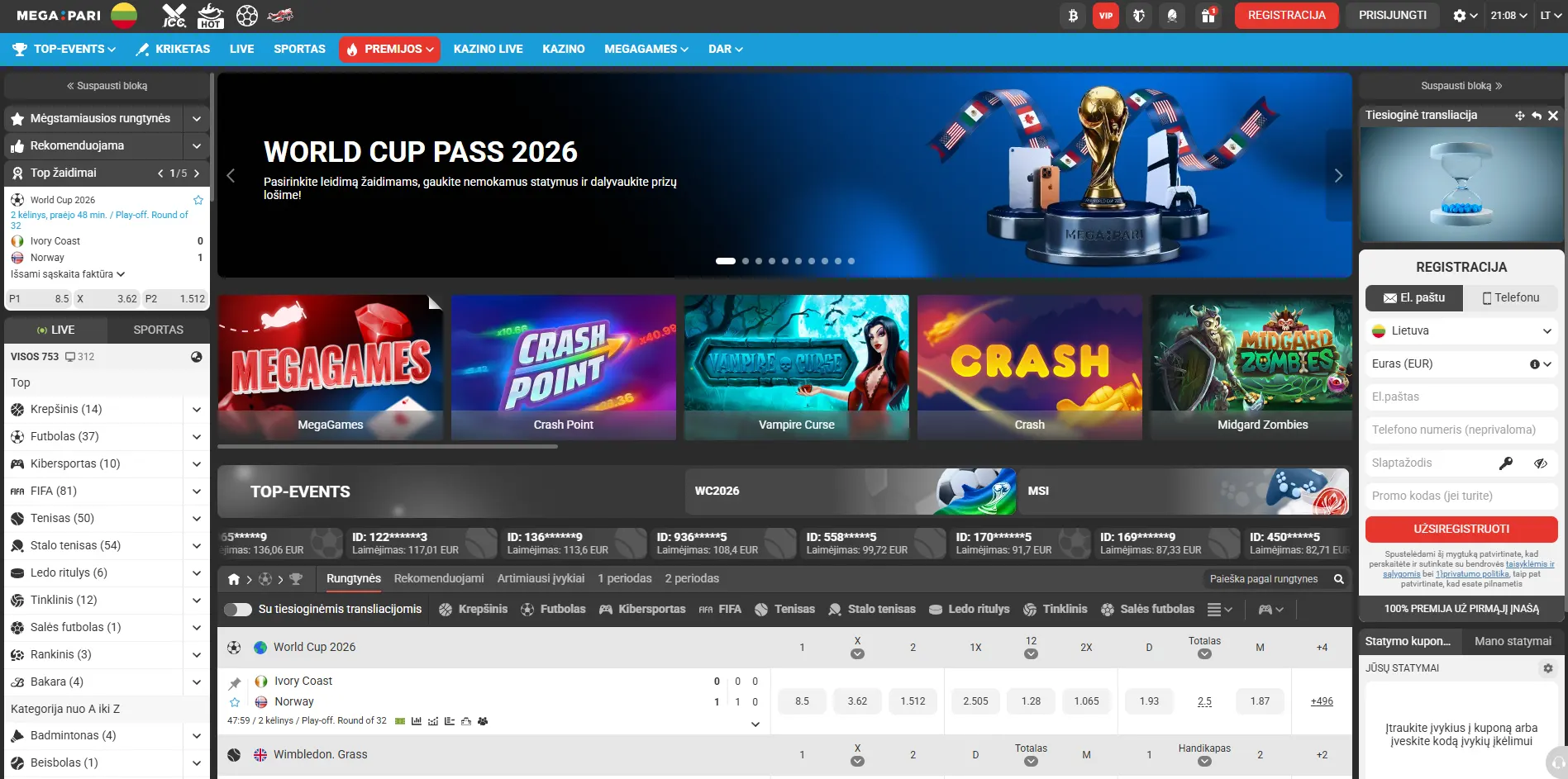This screenshot has width=1568, height=779.
Task: Expand Mėgstamiausios rungtynės section
Action: click(197, 119)
